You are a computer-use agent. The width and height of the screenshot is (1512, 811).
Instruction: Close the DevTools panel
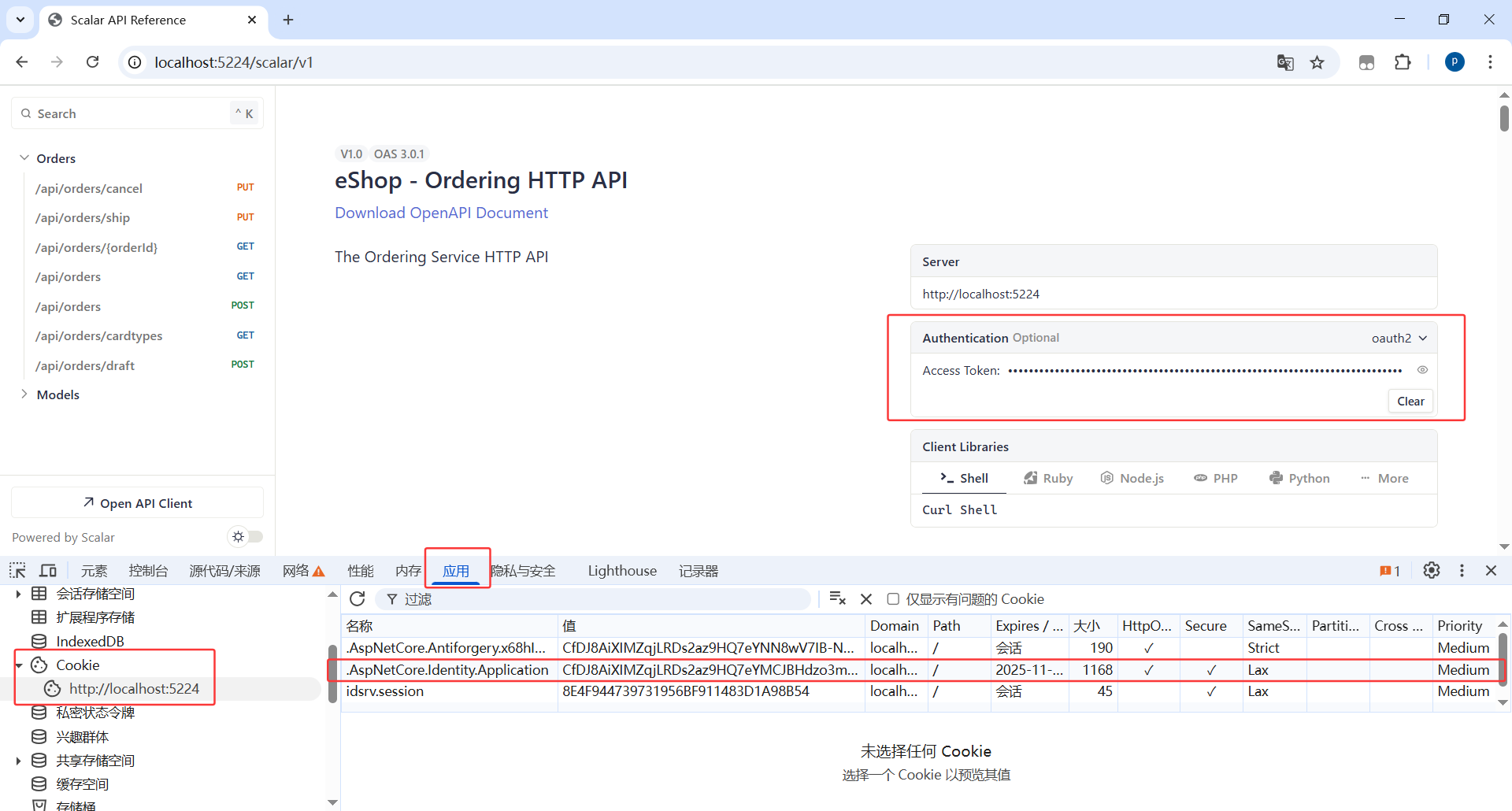1491,571
